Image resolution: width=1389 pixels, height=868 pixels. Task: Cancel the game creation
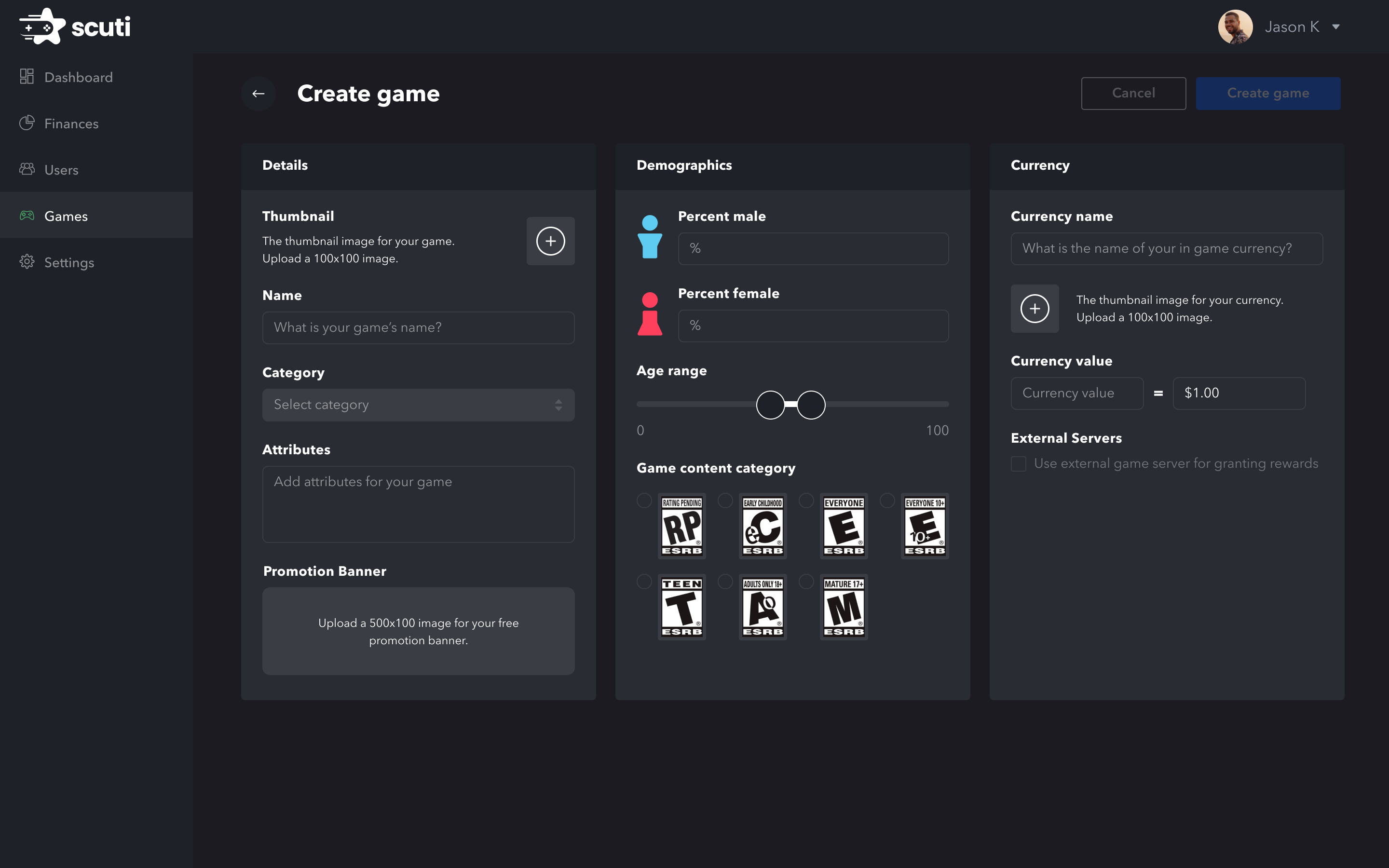point(1132,93)
